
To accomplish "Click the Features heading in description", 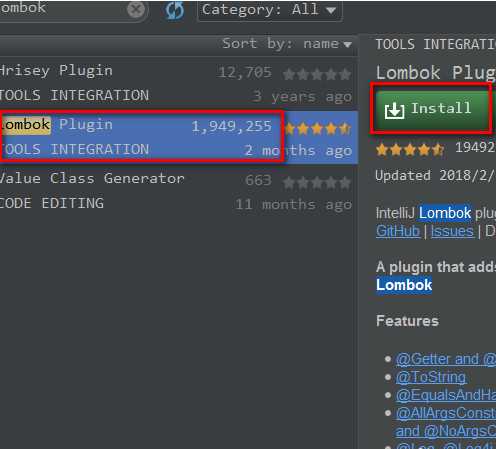I will tap(407, 321).
